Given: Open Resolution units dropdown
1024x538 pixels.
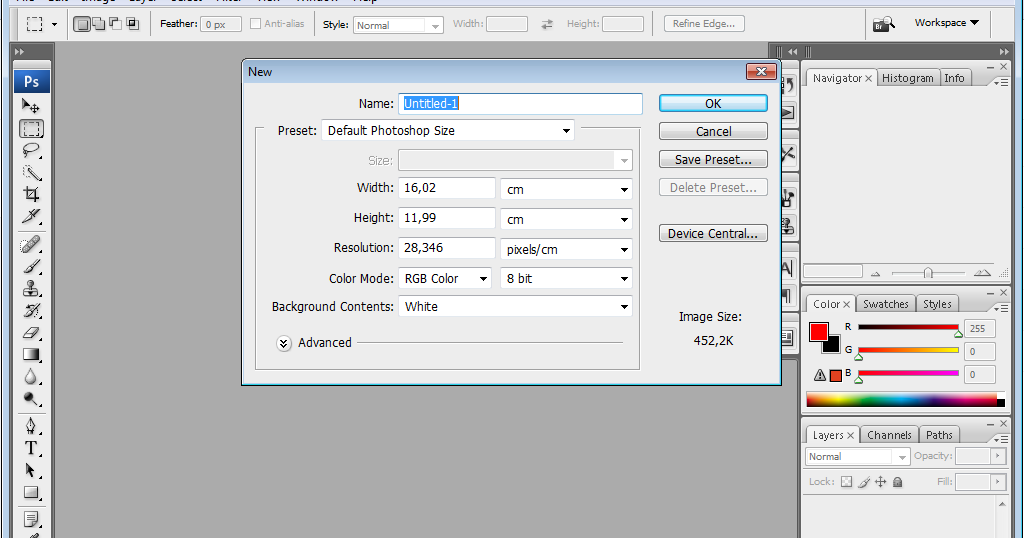Looking at the screenshot, I should (x=566, y=249).
